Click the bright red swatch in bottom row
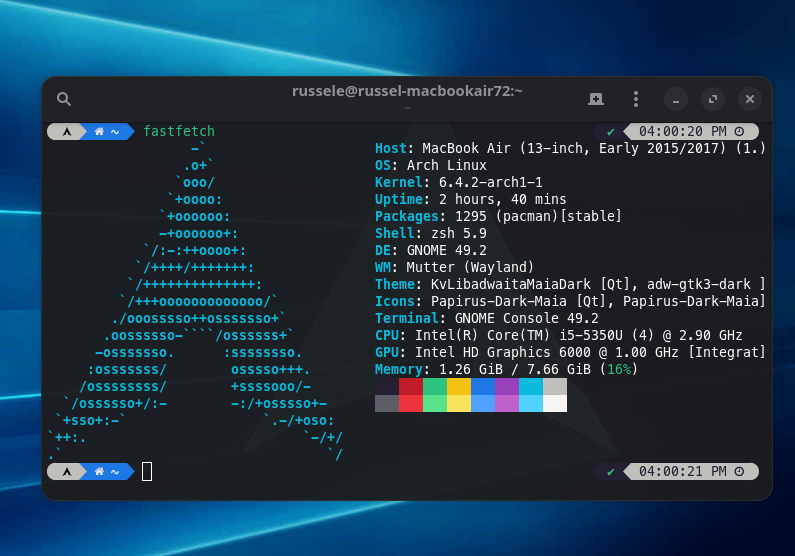 pyautogui.click(x=411, y=403)
